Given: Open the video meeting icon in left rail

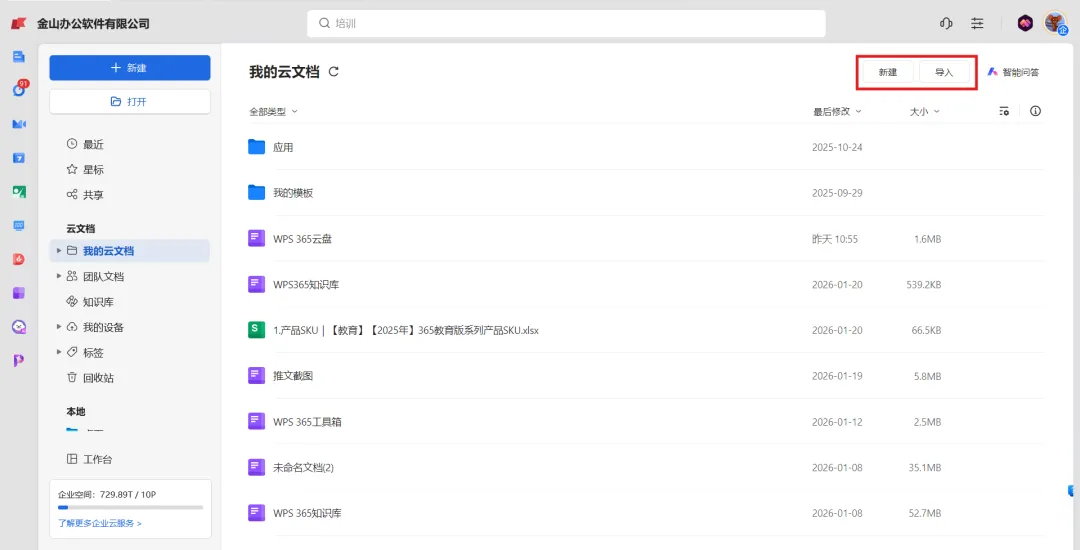Looking at the screenshot, I should (x=19, y=124).
